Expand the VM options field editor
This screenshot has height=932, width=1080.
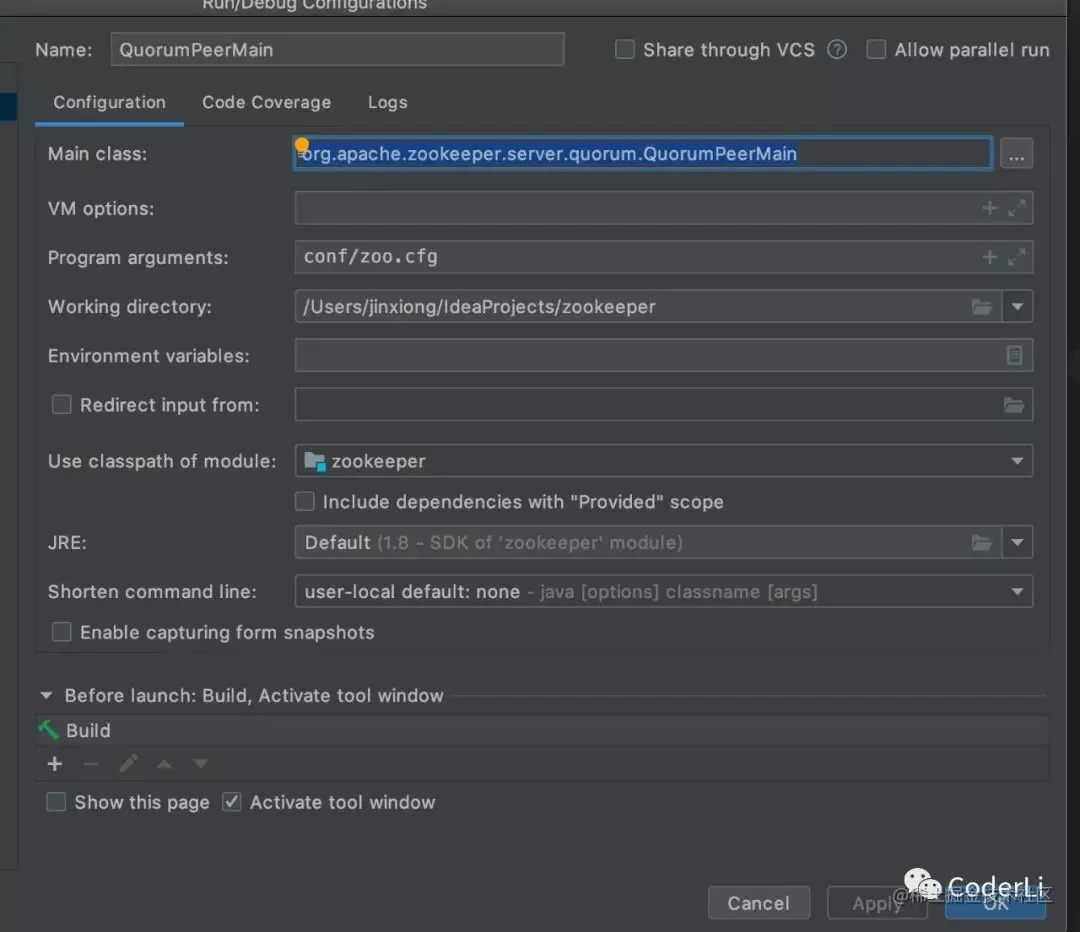tap(1017, 207)
